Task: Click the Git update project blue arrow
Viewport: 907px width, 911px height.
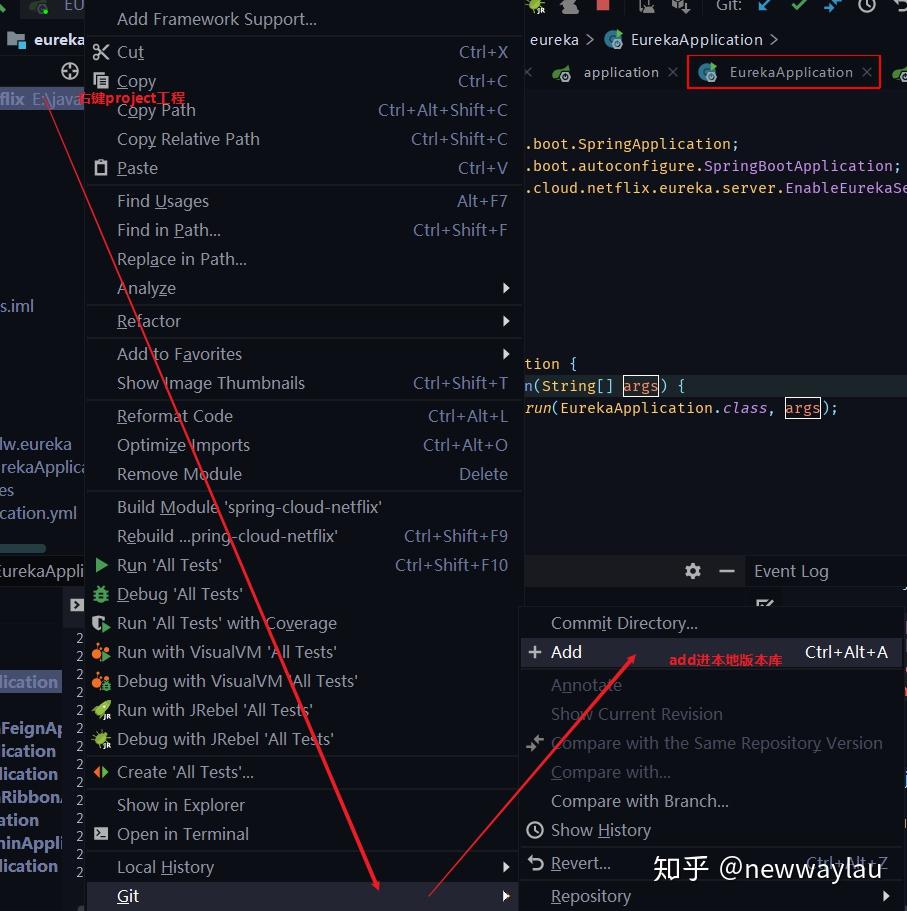Action: point(765,6)
